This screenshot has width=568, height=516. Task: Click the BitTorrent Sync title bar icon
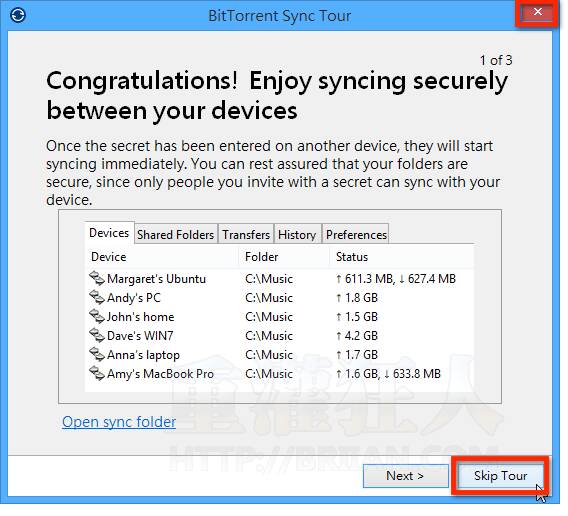click(18, 15)
